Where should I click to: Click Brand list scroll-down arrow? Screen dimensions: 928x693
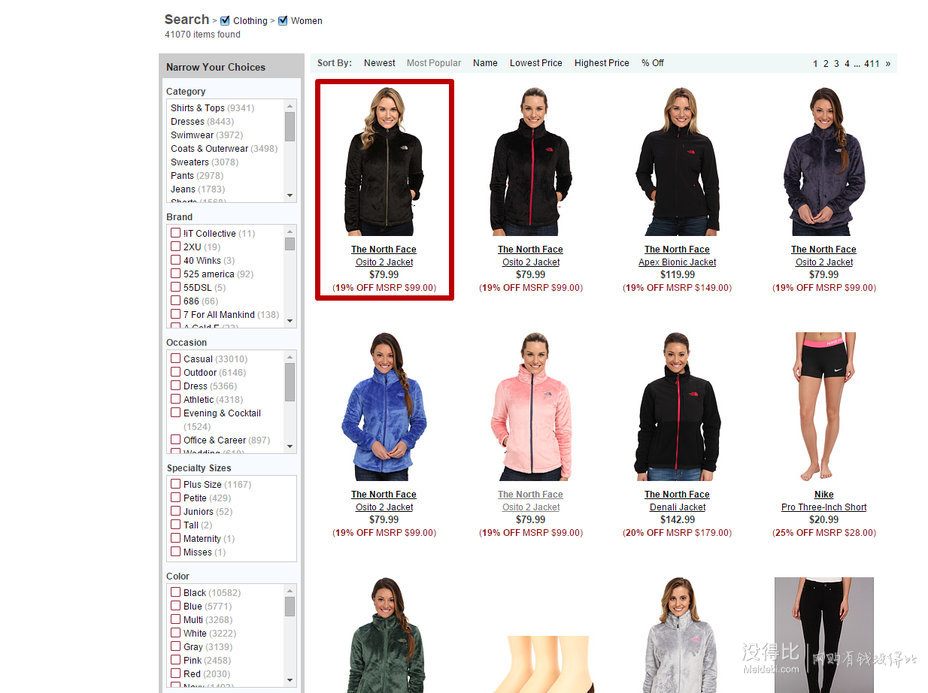coord(290,321)
